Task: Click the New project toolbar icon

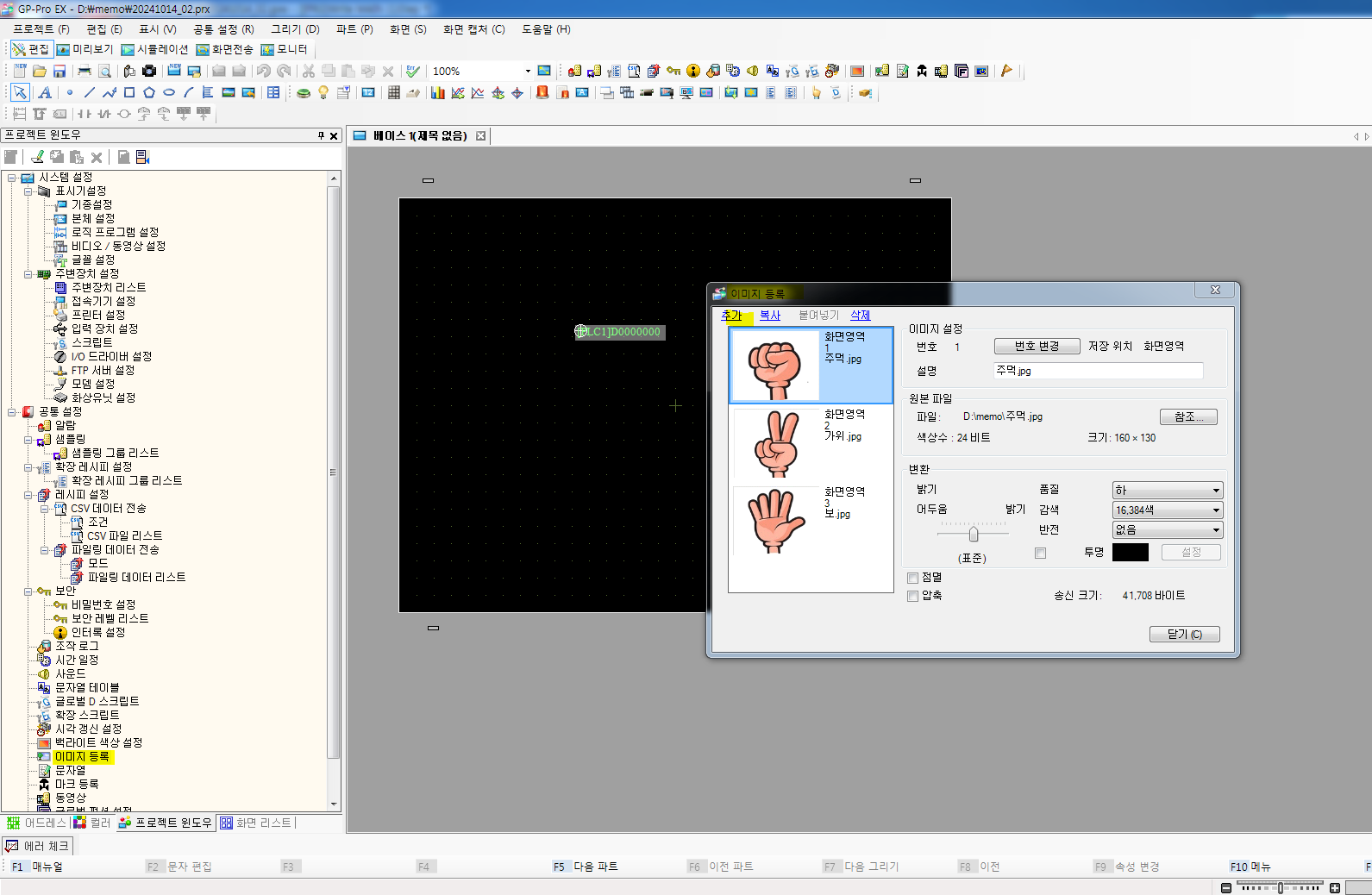Action: (x=19, y=71)
